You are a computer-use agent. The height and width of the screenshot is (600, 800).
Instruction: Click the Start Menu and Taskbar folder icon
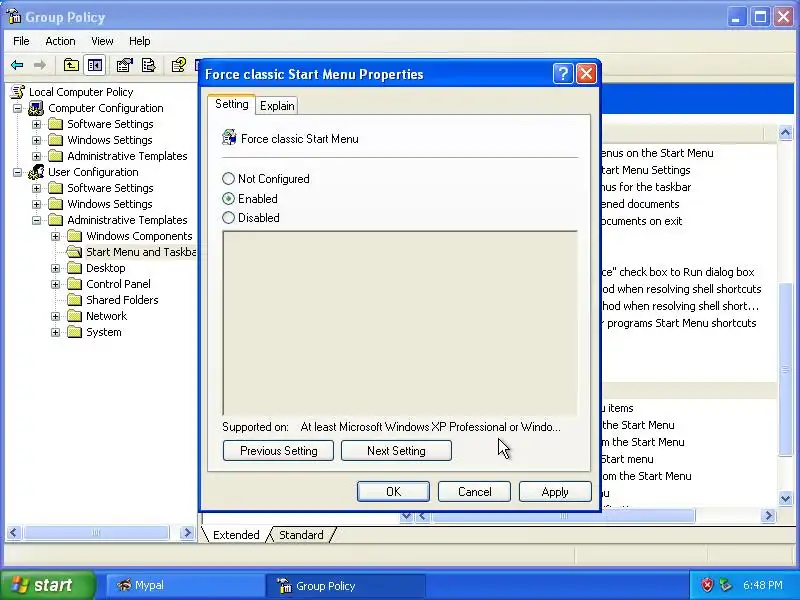(74, 252)
